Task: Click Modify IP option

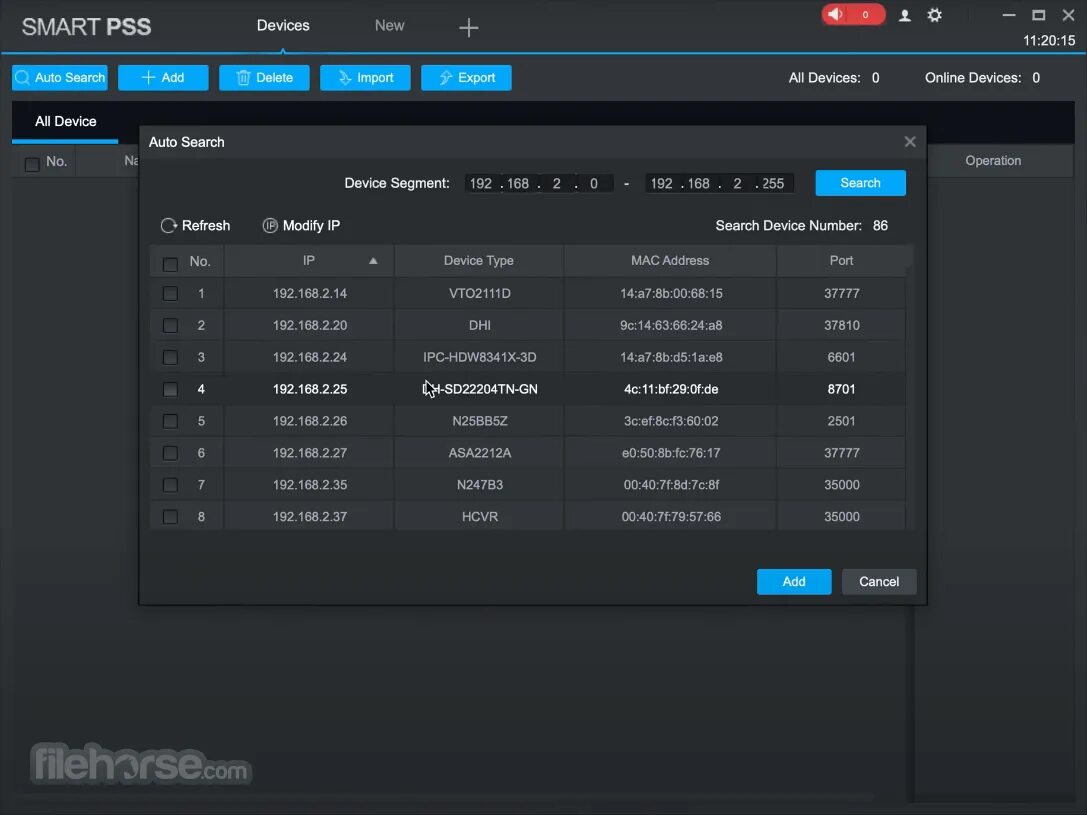Action: tap(302, 226)
